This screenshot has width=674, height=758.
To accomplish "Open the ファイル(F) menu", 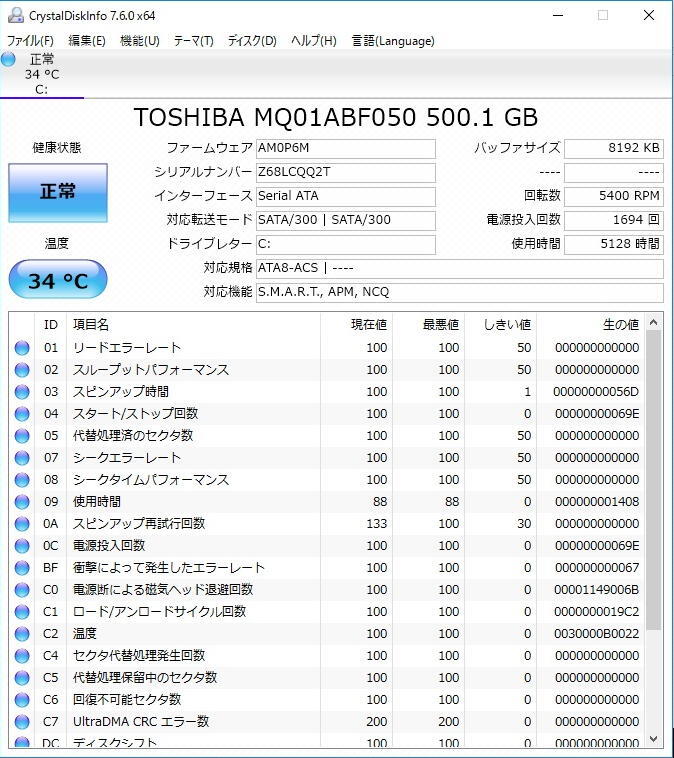I will click(x=30, y=41).
